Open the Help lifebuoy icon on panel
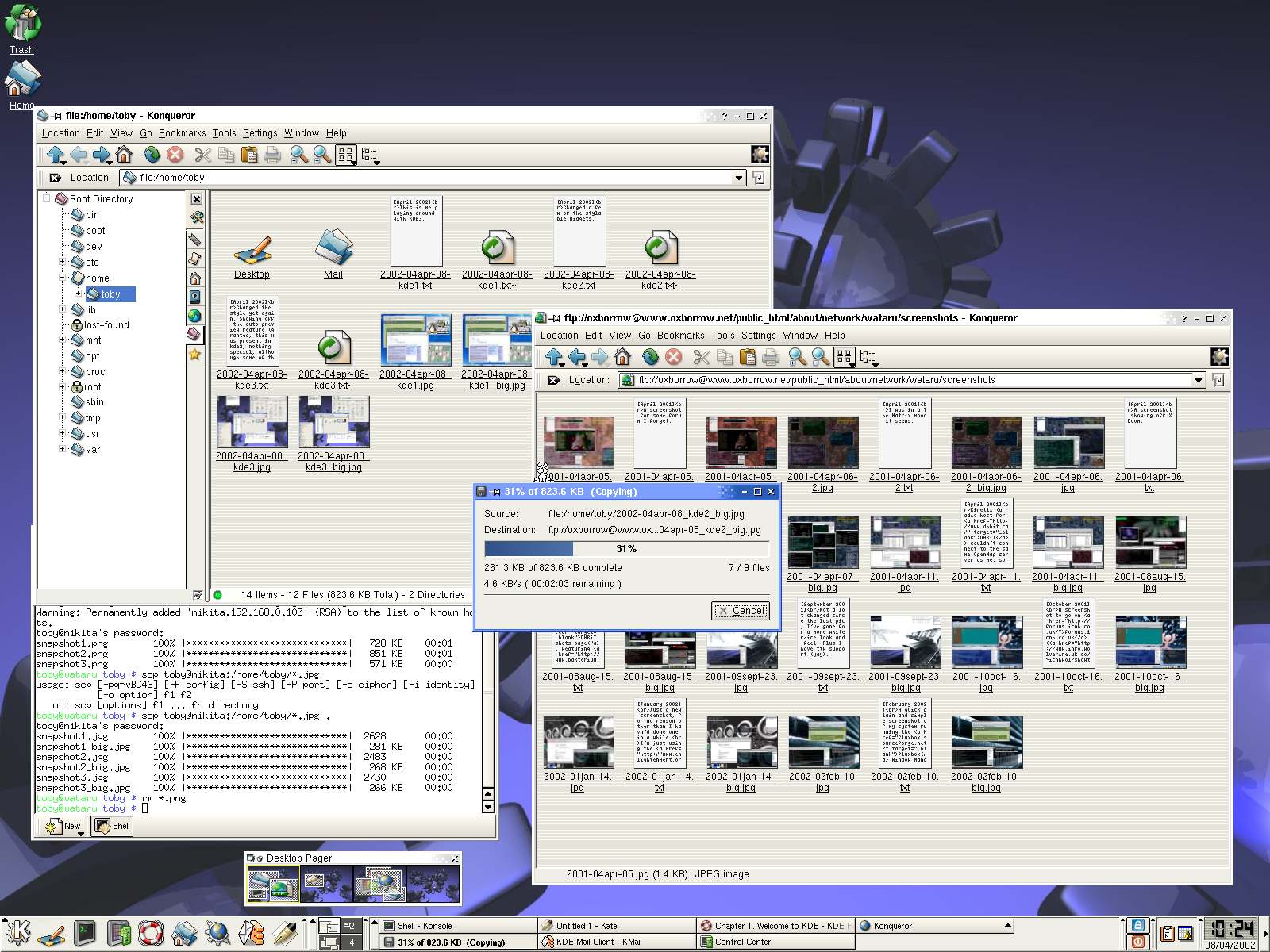Screen dimensions: 1270x952 [x=151, y=934]
